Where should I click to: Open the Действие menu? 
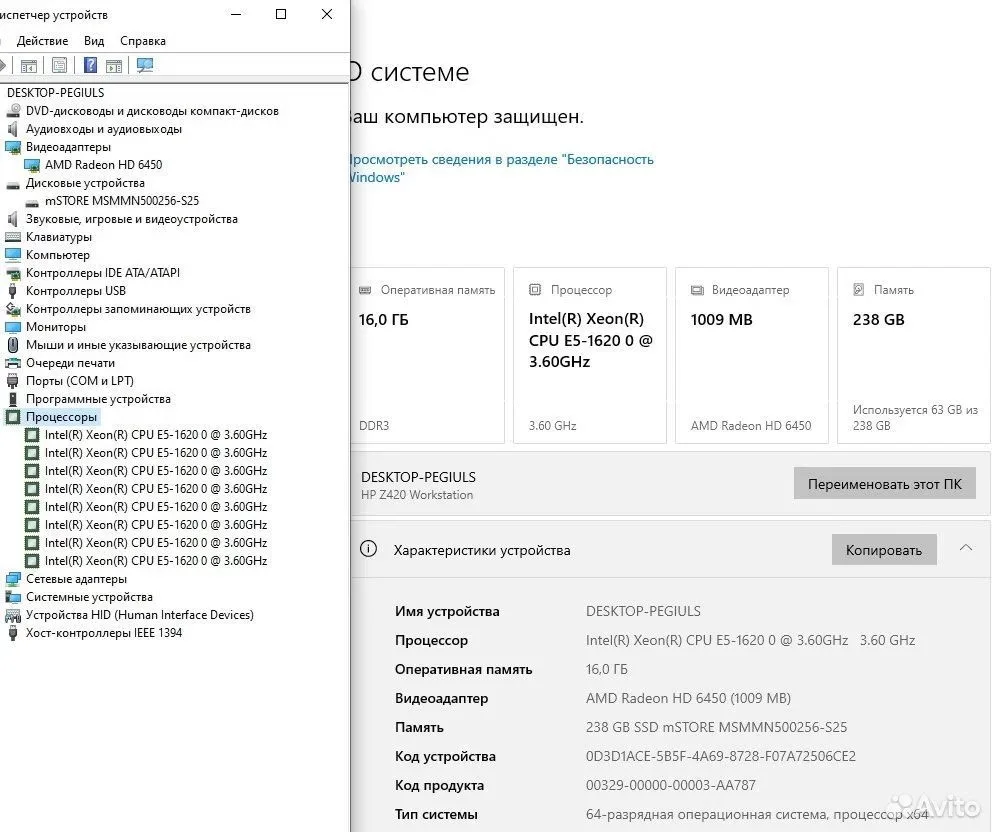click(42, 40)
